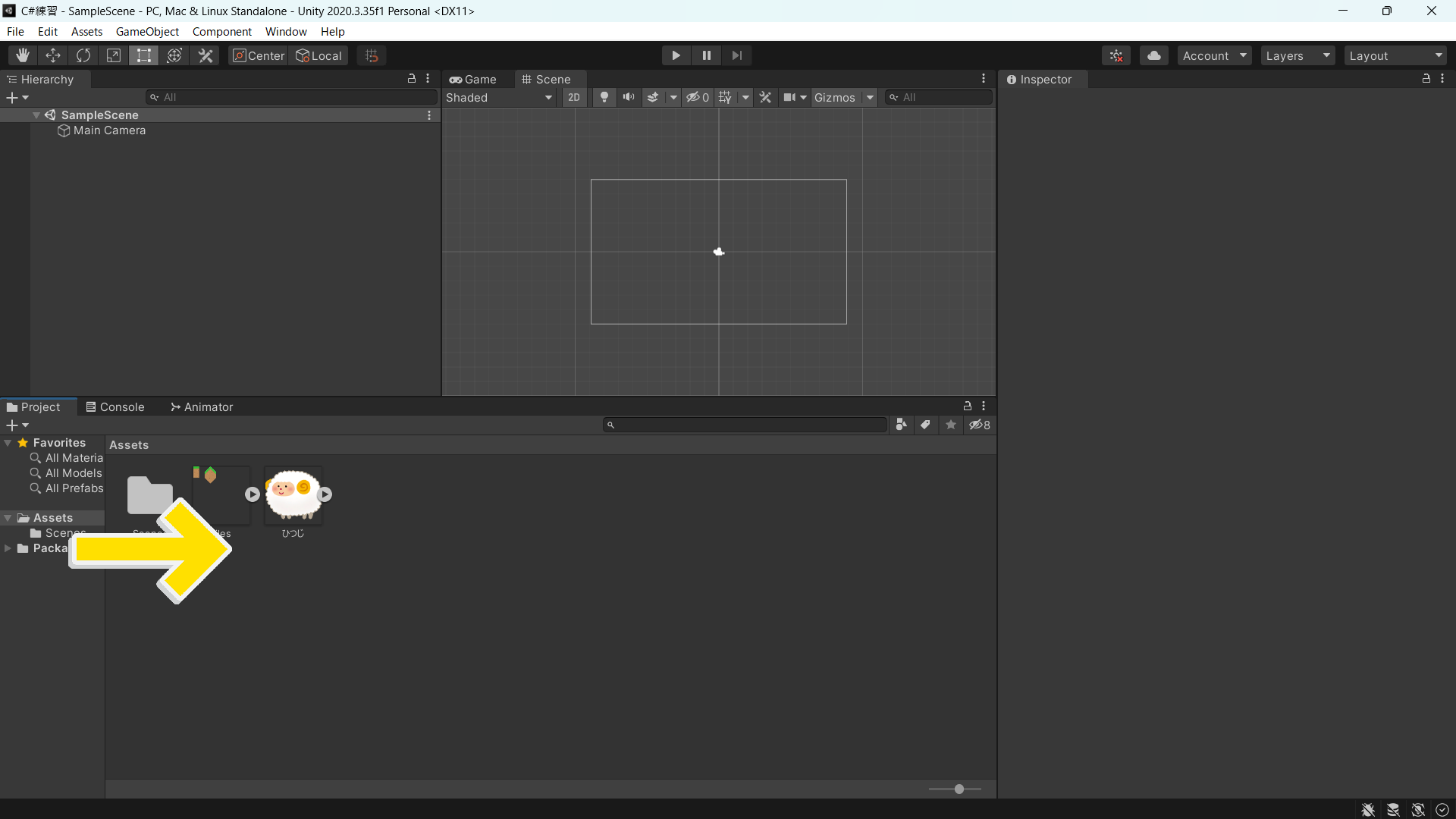The image size is (1456, 819).
Task: Adjust the asset icon size slider
Action: 959,789
